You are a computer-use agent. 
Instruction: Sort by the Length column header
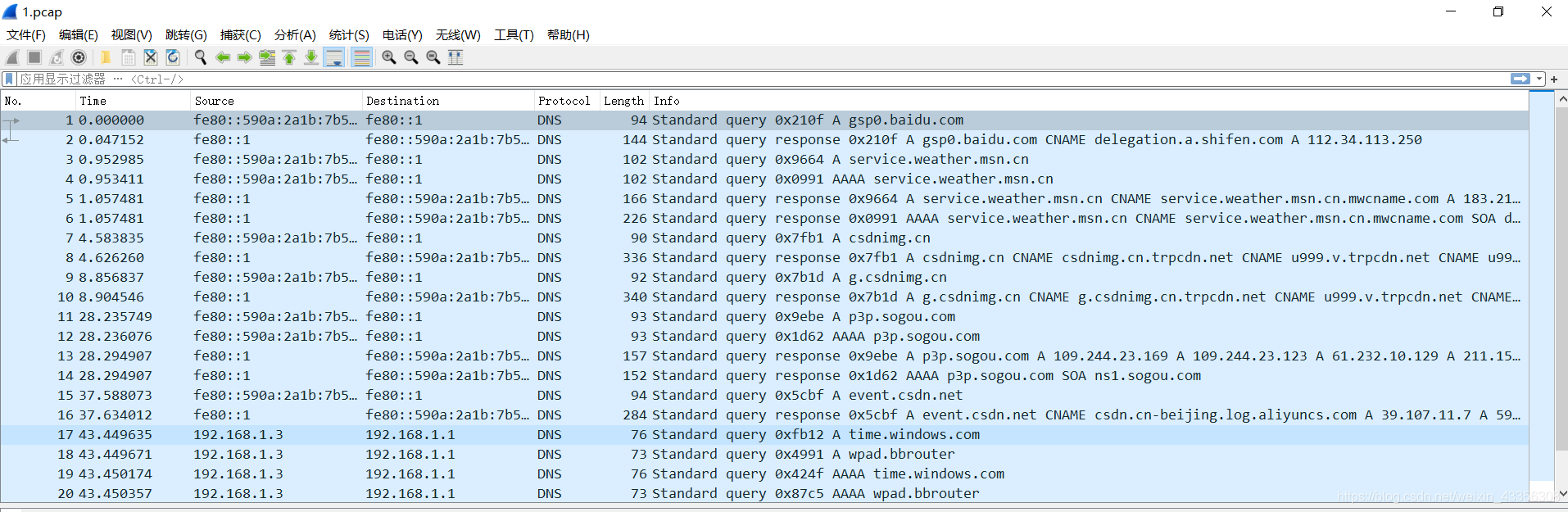coord(624,101)
